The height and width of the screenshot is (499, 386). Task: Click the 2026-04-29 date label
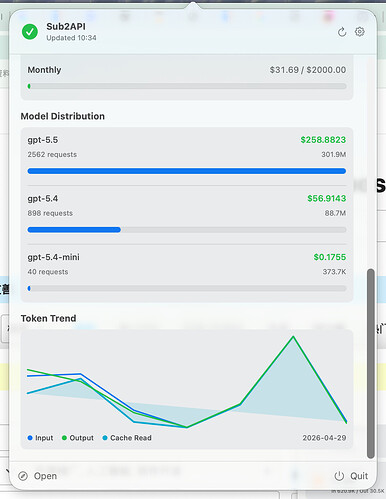pyautogui.click(x=324, y=438)
